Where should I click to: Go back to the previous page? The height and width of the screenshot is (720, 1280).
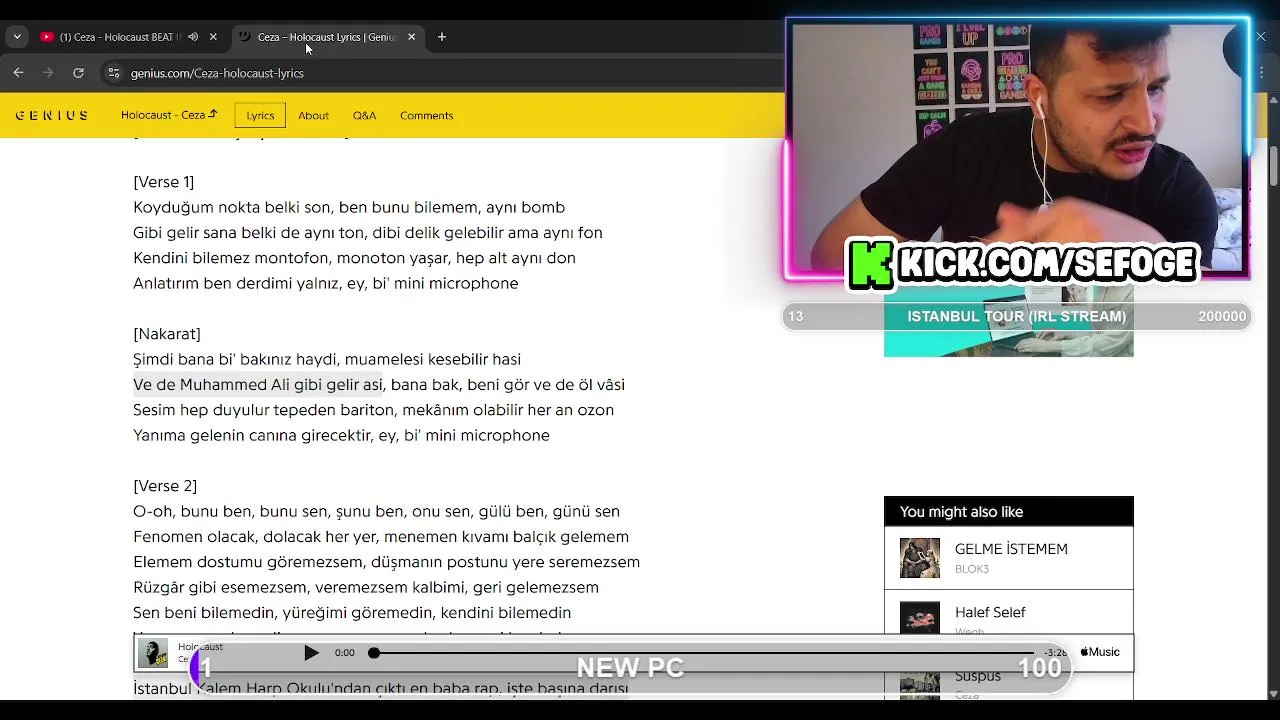(x=18, y=73)
